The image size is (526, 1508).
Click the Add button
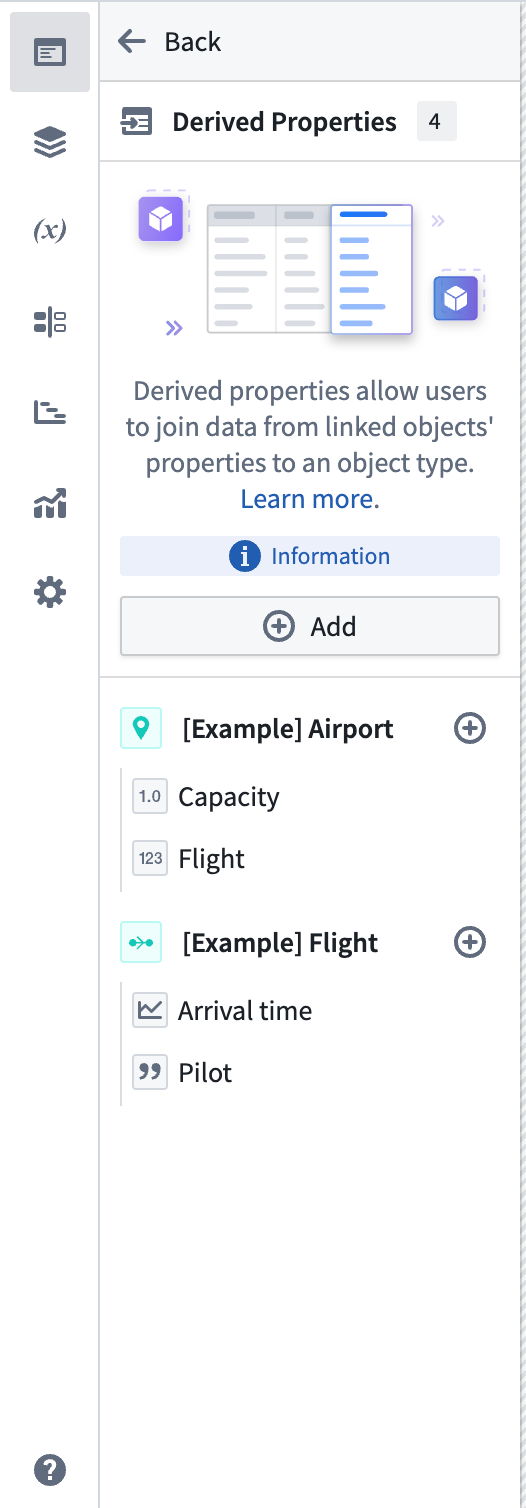(310, 626)
